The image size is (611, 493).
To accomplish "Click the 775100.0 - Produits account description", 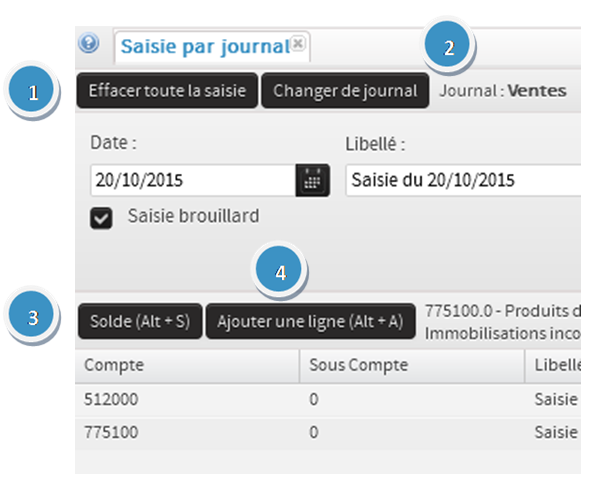I will point(503,322).
